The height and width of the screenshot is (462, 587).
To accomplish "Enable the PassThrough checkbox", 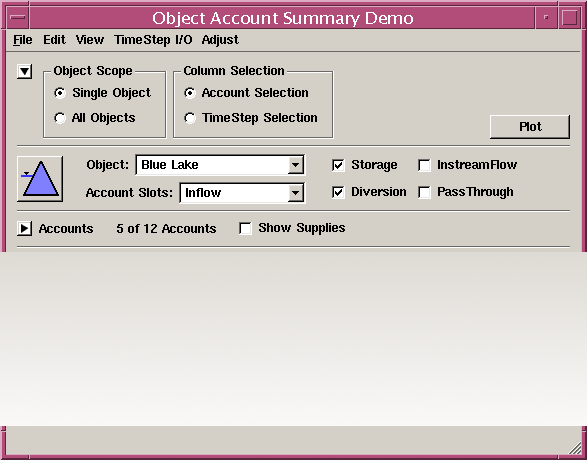I will (x=424, y=192).
